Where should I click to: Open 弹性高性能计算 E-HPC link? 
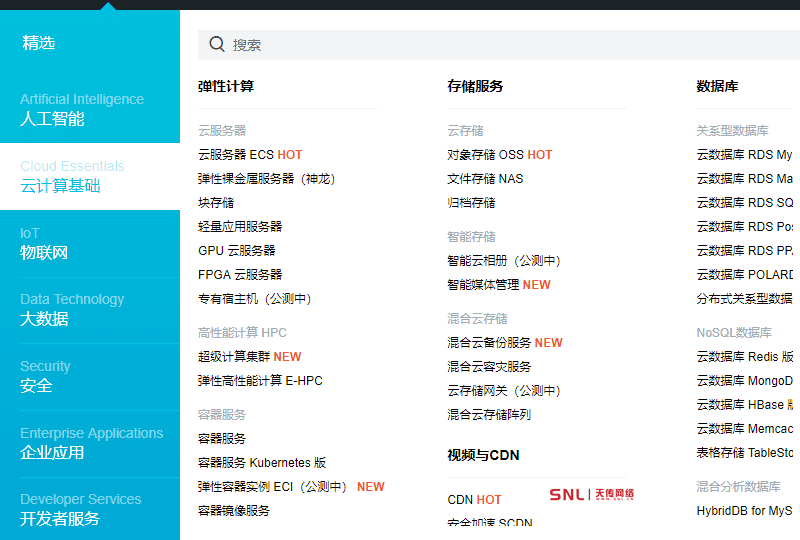pyautogui.click(x=260, y=381)
